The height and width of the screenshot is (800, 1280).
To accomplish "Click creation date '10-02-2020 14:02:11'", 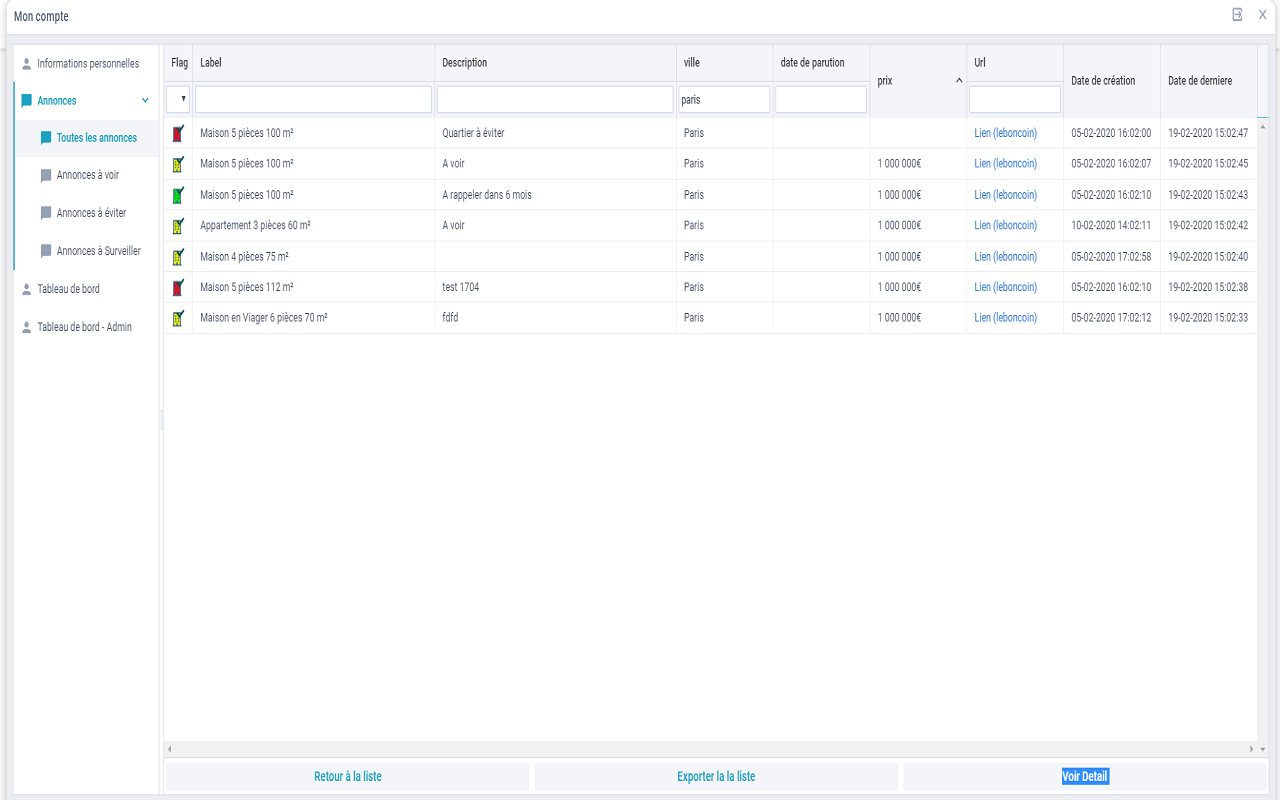I will 1111,226.
